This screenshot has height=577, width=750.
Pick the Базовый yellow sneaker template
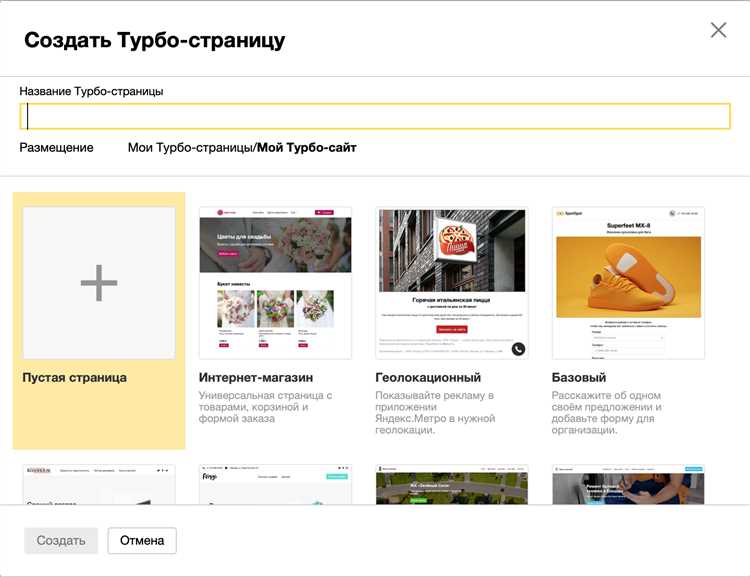tap(628, 283)
